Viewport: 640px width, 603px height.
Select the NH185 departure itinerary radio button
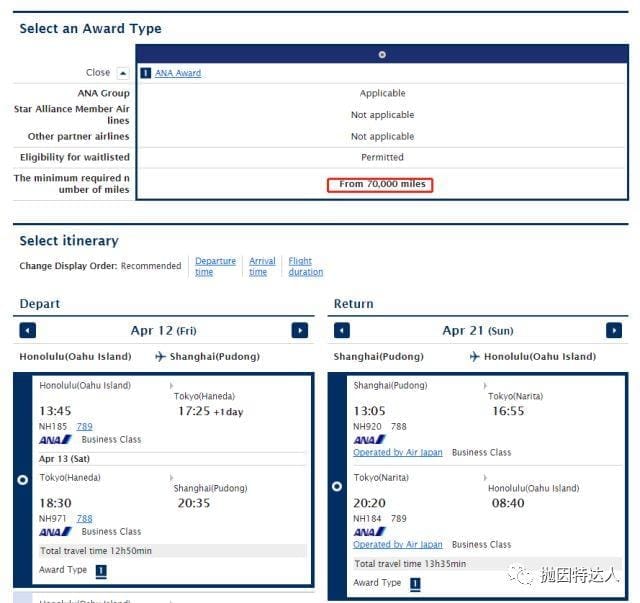click(x=23, y=480)
